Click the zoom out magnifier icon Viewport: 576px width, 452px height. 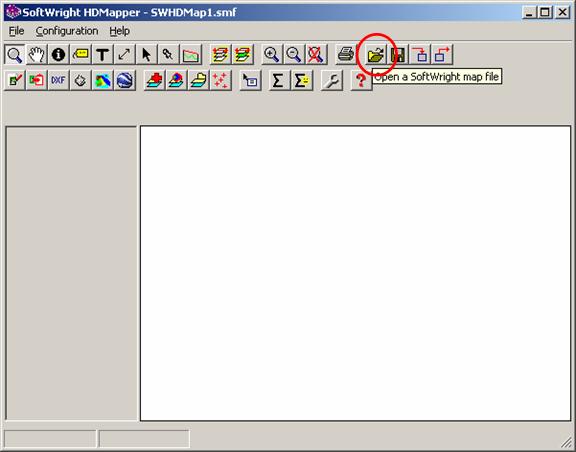tap(294, 55)
